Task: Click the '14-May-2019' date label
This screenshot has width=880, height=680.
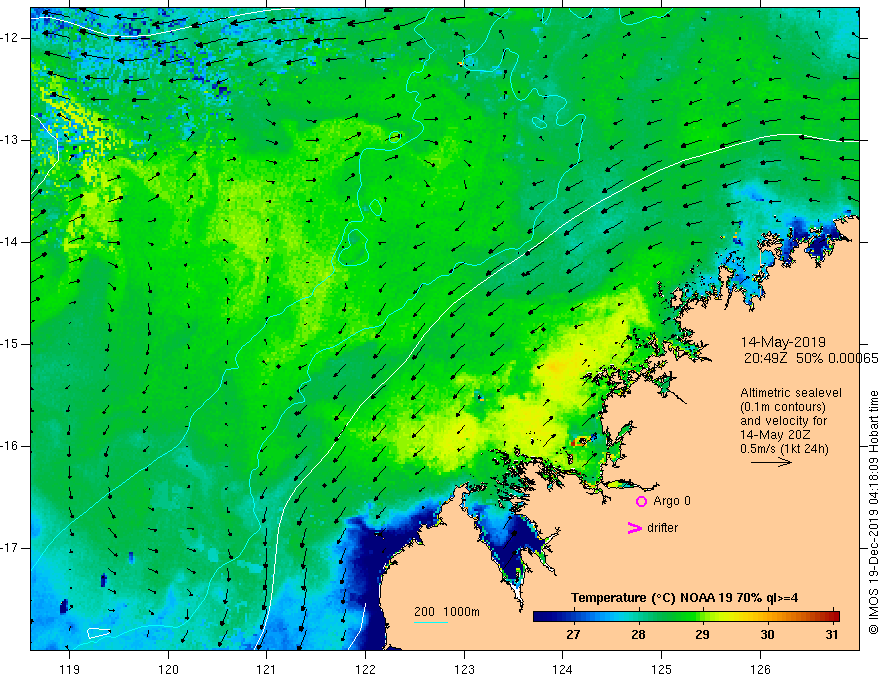Action: tap(783, 342)
